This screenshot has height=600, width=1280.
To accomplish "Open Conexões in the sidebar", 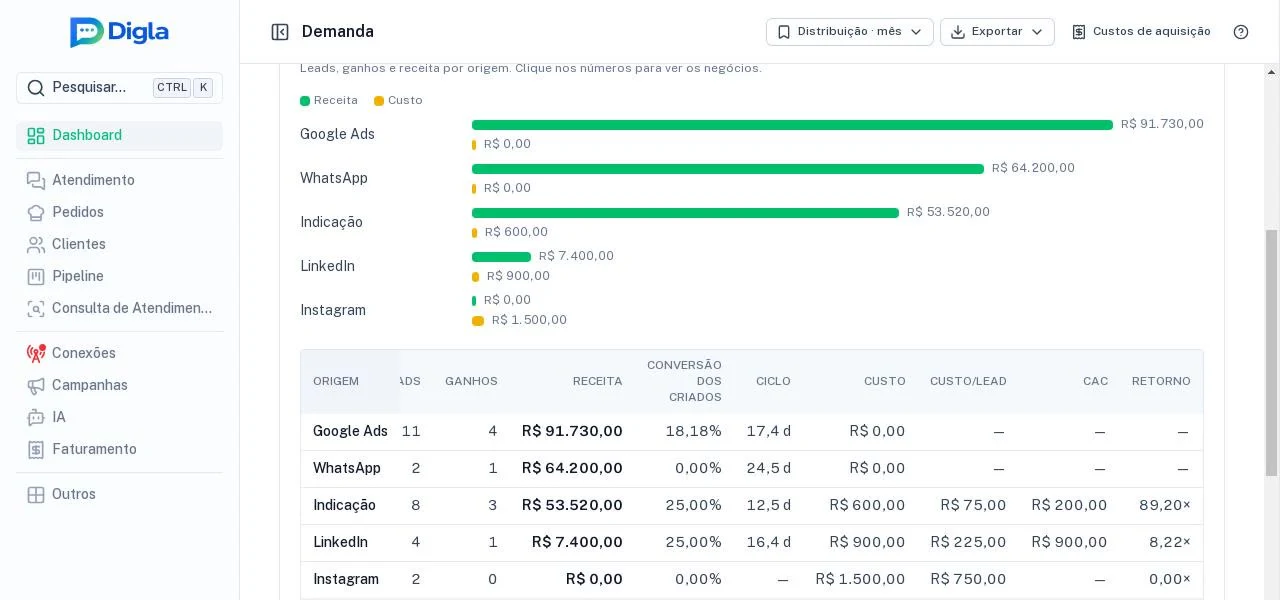I will coord(119,353).
